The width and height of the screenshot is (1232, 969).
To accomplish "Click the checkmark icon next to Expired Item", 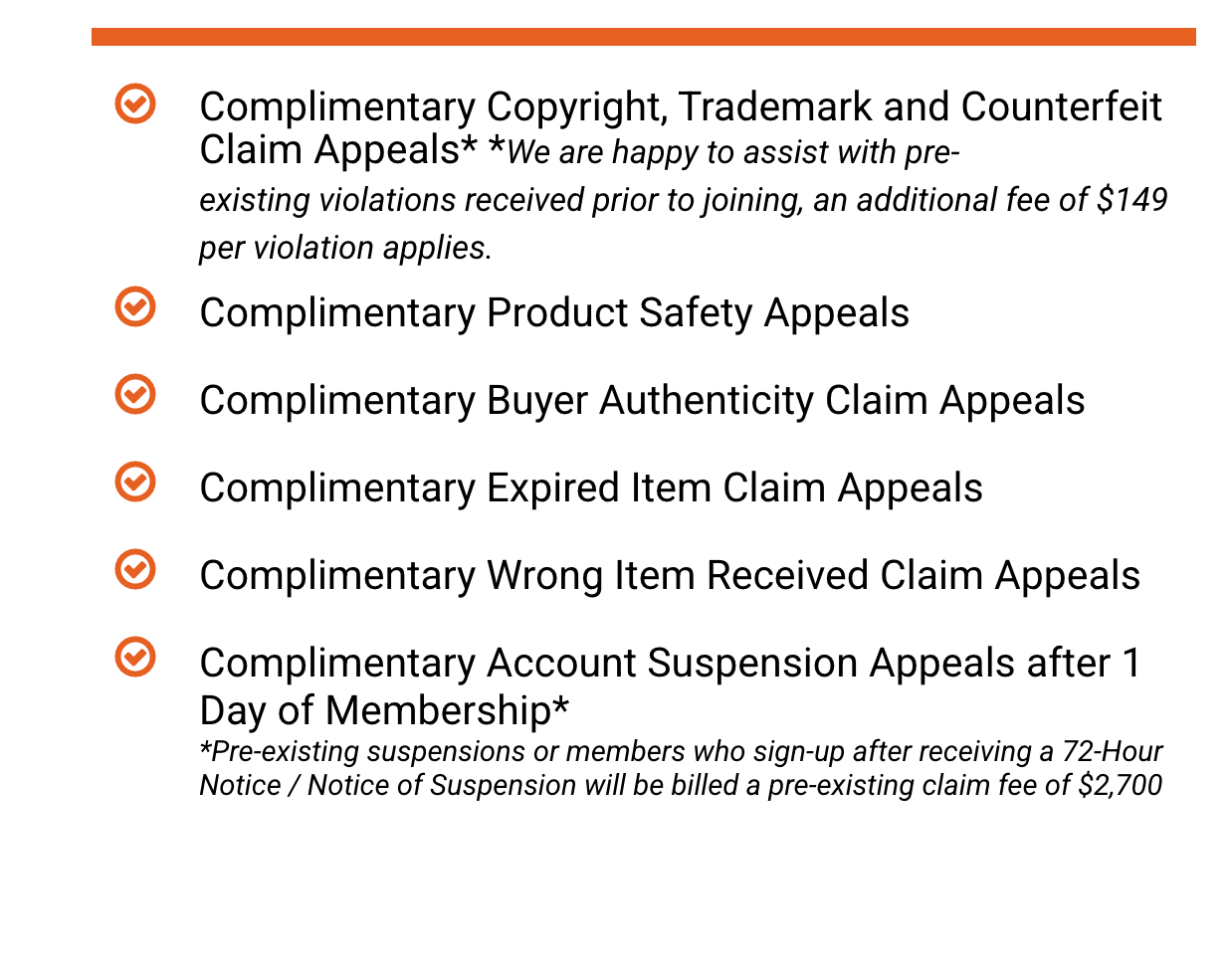I will tap(135, 482).
